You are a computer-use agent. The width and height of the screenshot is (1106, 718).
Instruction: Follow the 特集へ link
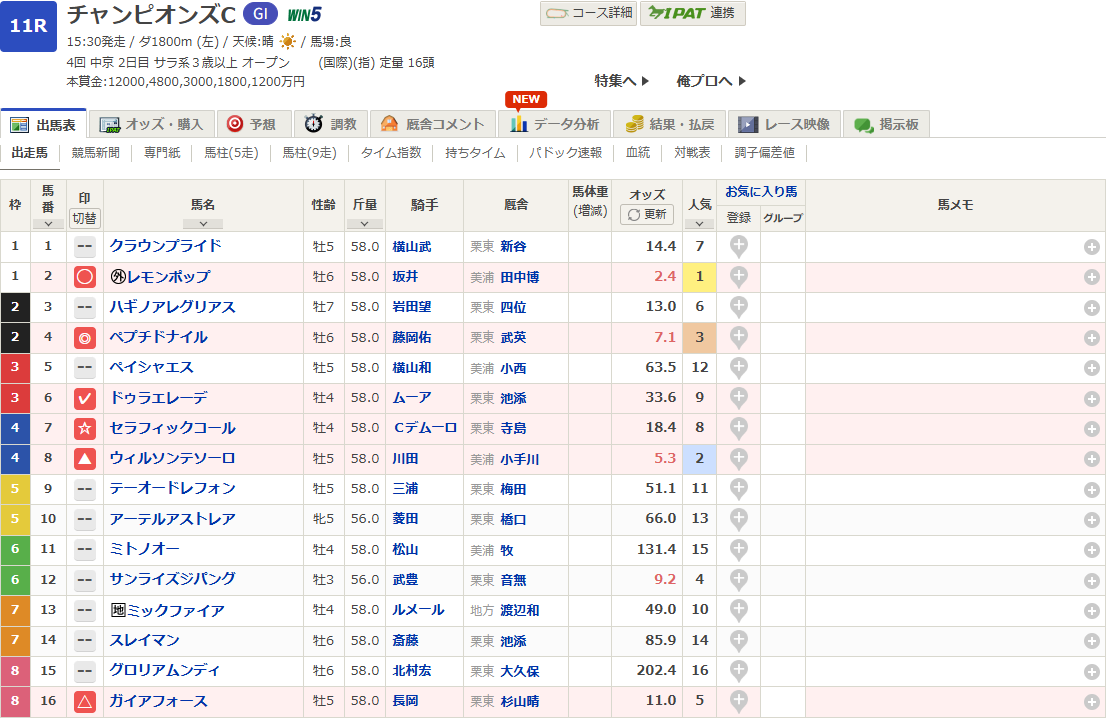pos(622,81)
